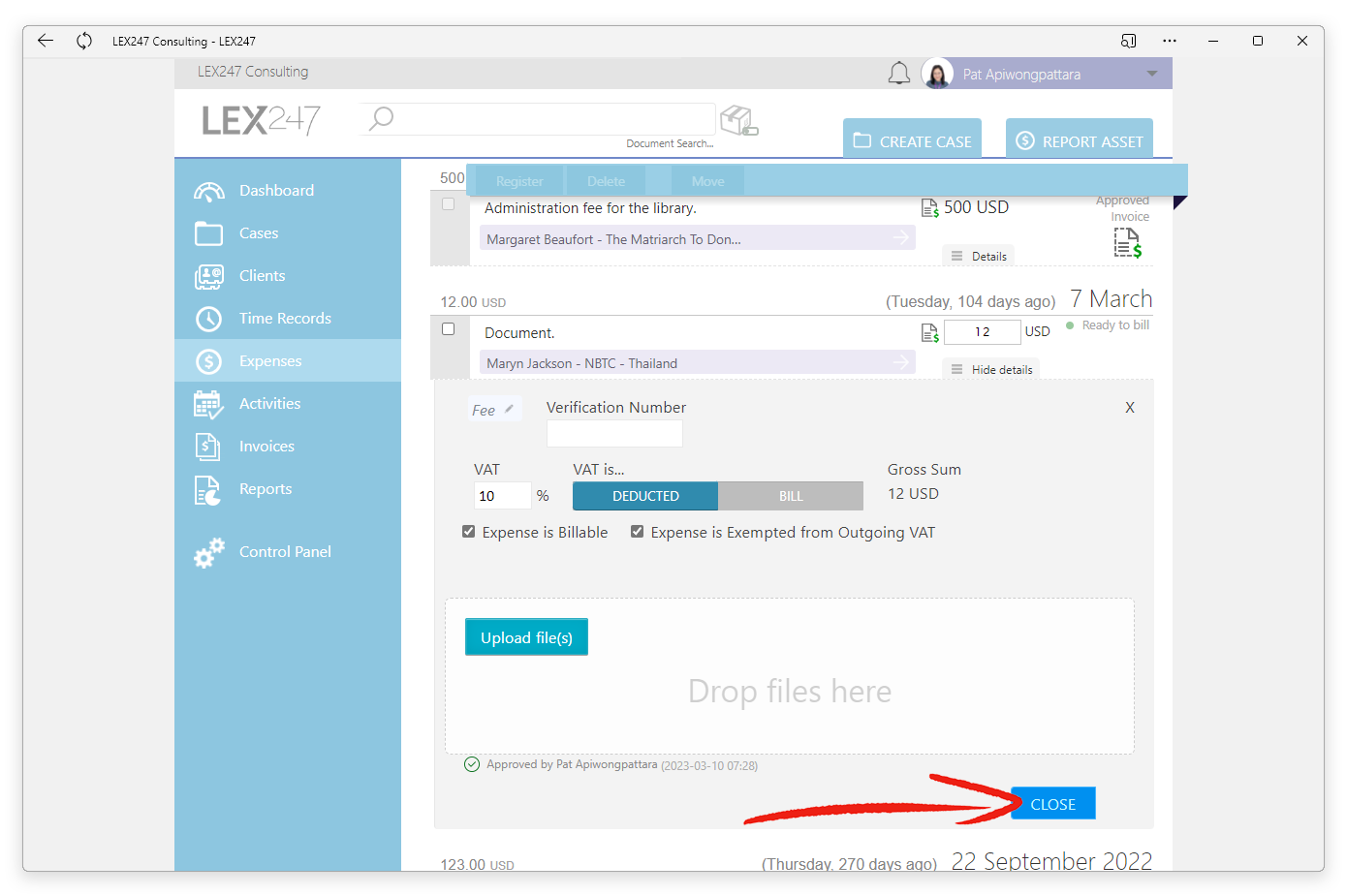Screen dimensions: 1347x896
Task: Click the user avatar picture
Action: [937, 74]
